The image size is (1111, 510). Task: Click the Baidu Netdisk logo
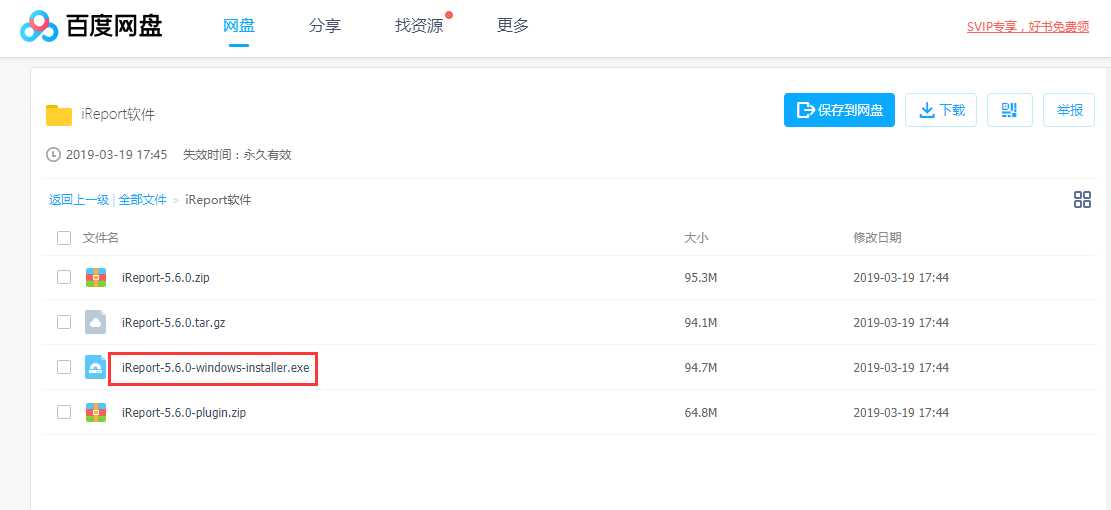tap(91, 27)
